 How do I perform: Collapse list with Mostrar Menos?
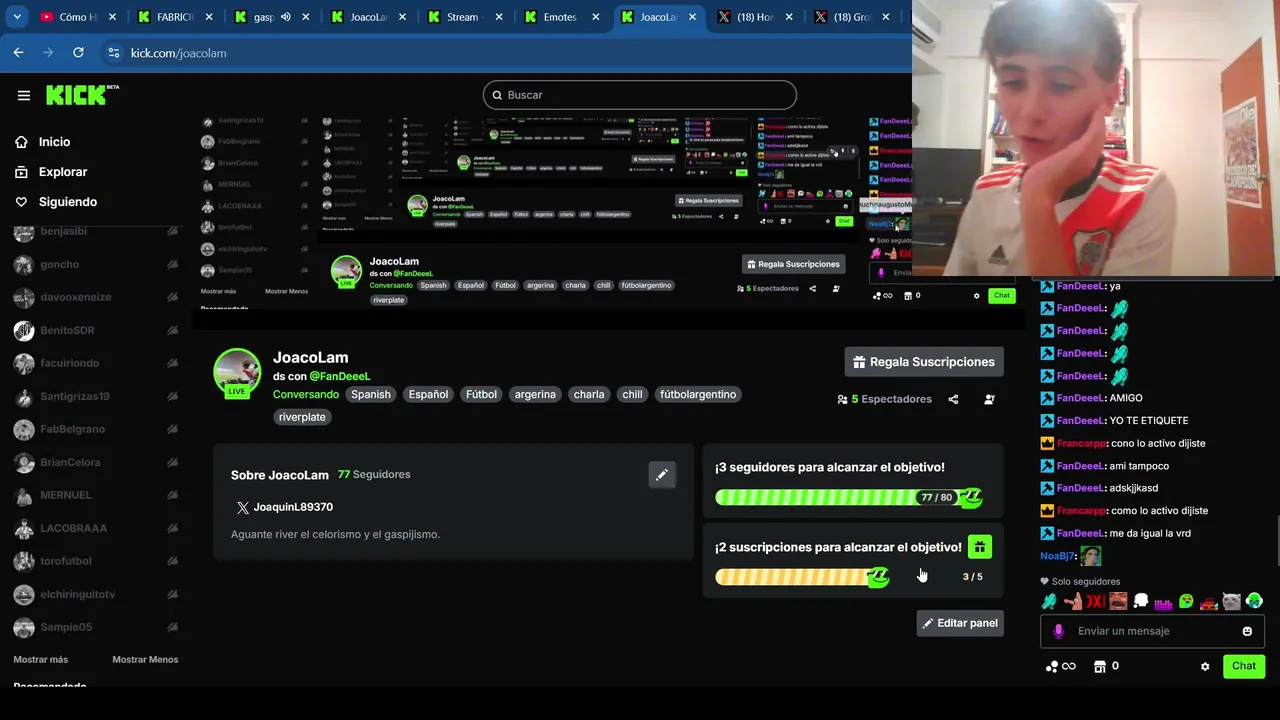pyautogui.click(x=145, y=659)
